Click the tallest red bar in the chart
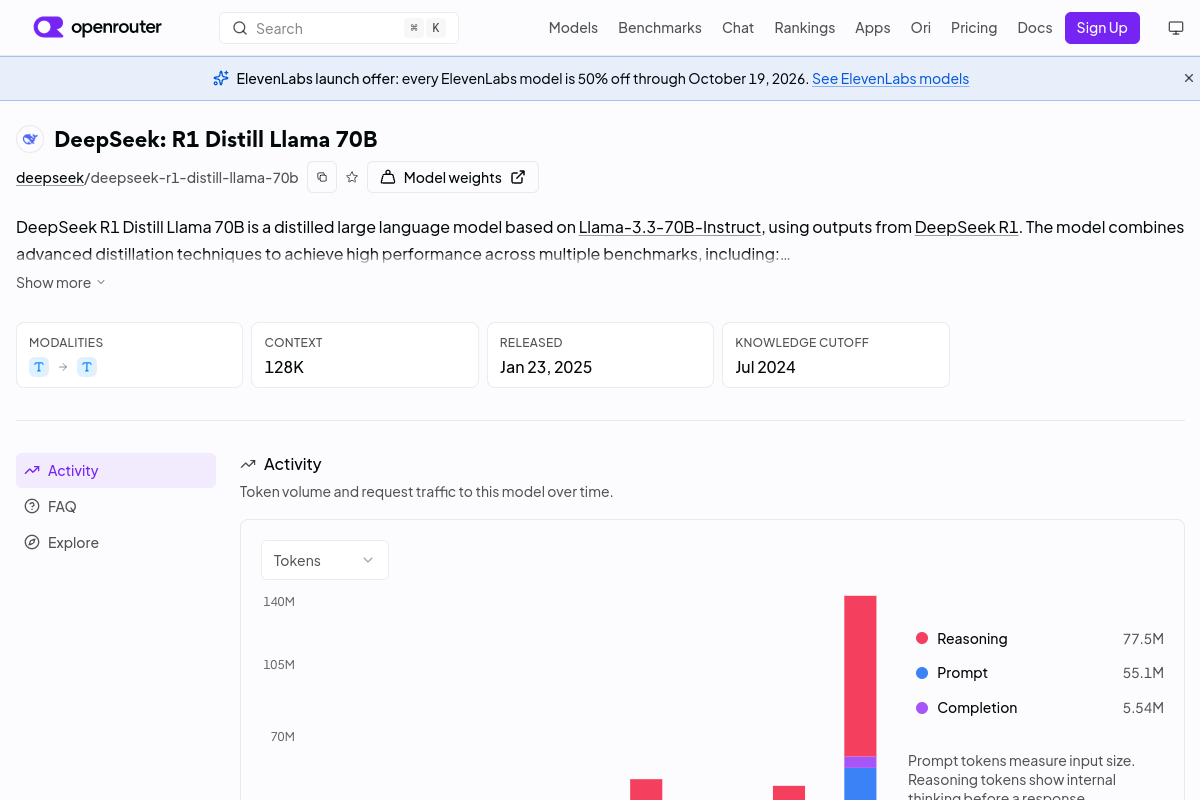Screen dimensions: 1200x800 (860, 676)
